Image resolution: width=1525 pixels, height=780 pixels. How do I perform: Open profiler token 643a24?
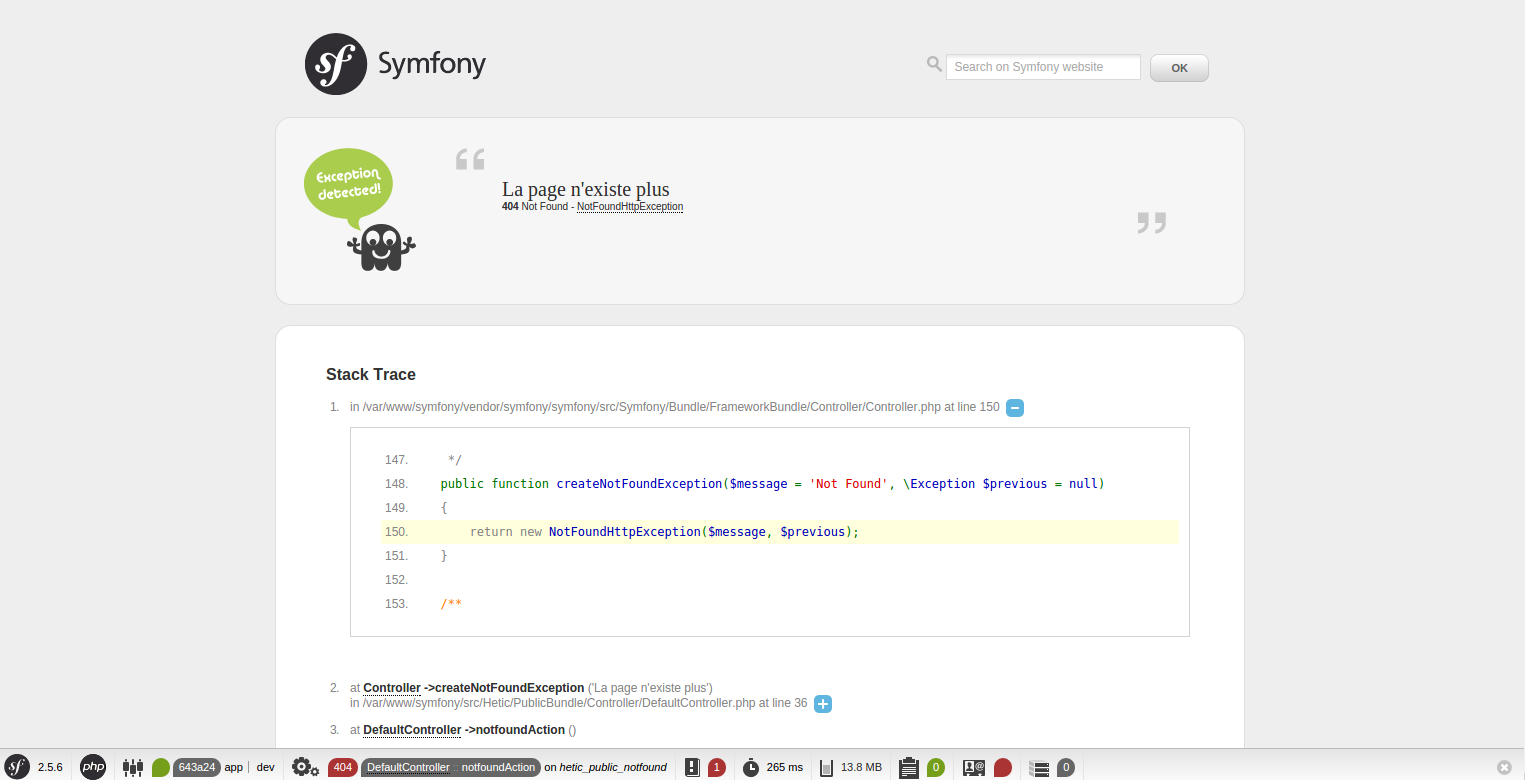pos(196,768)
